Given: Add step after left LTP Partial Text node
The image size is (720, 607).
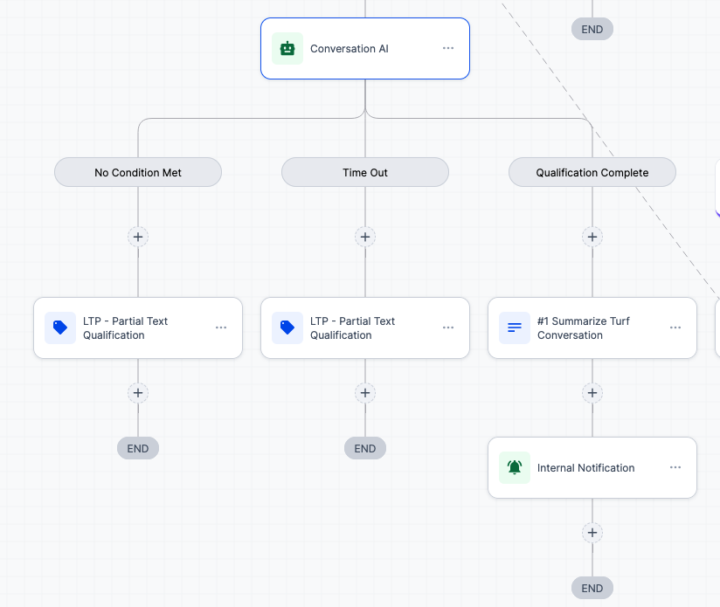Looking at the screenshot, I should pyautogui.click(x=138, y=393).
